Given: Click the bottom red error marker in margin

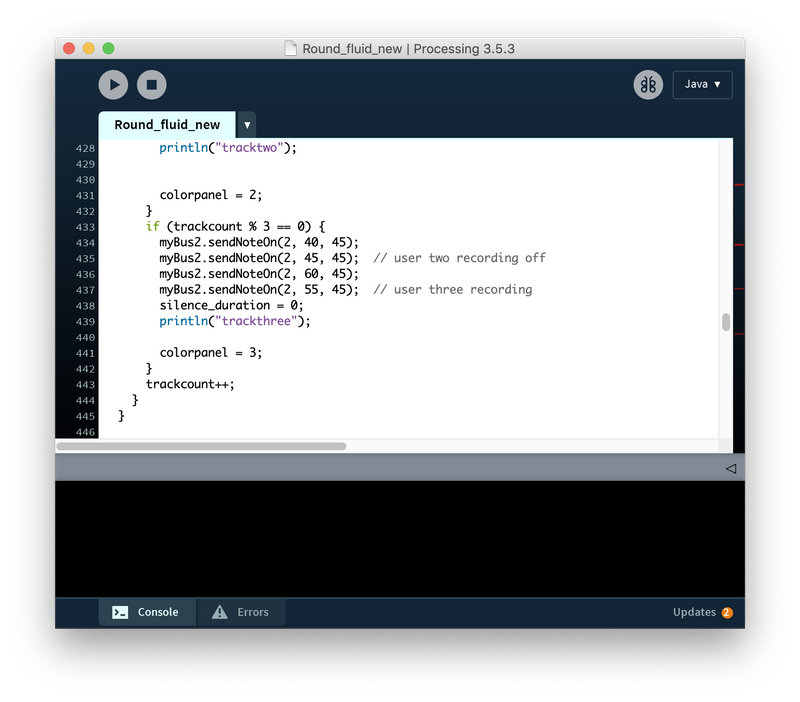Looking at the screenshot, I should (739, 334).
